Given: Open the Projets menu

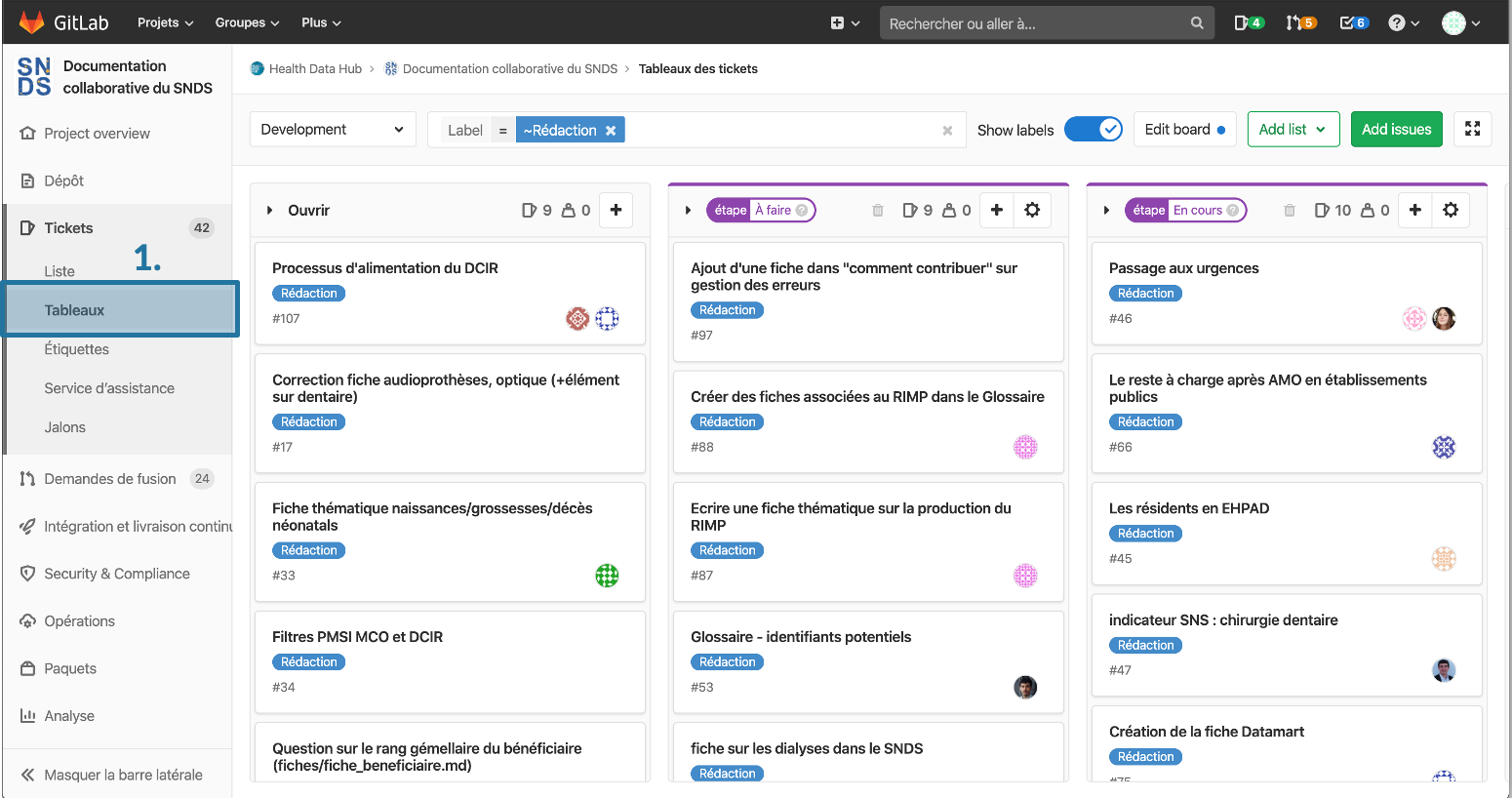Looking at the screenshot, I should click(x=165, y=22).
